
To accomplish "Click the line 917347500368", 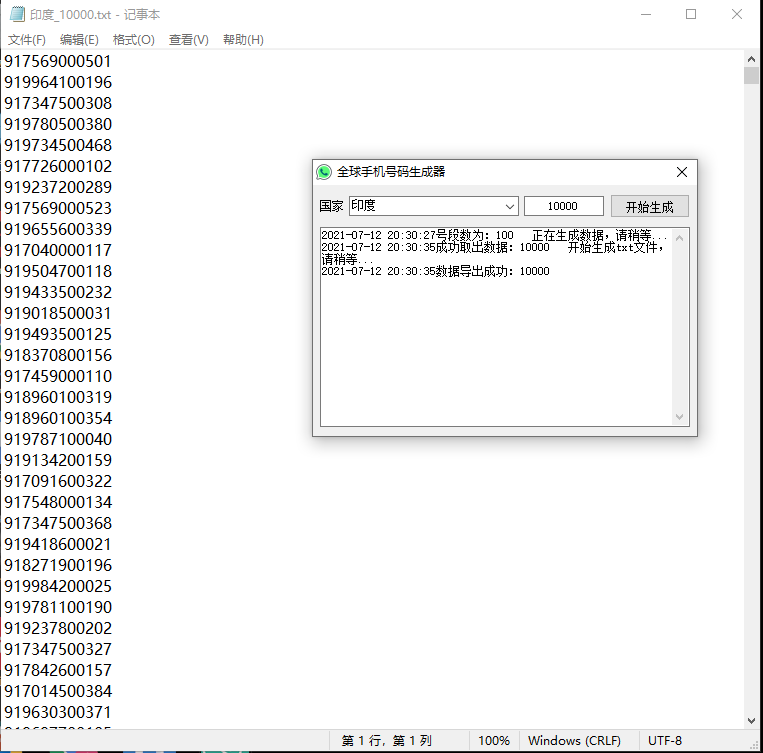I will tap(58, 523).
